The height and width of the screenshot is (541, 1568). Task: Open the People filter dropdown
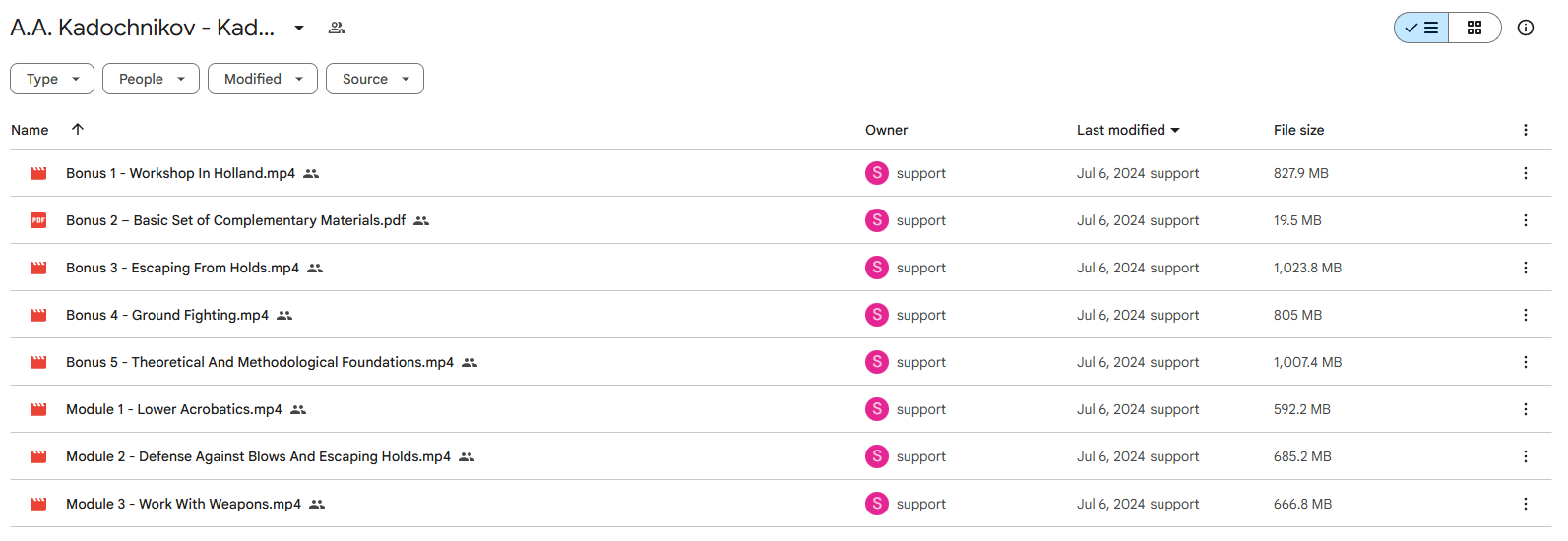pyautogui.click(x=151, y=79)
